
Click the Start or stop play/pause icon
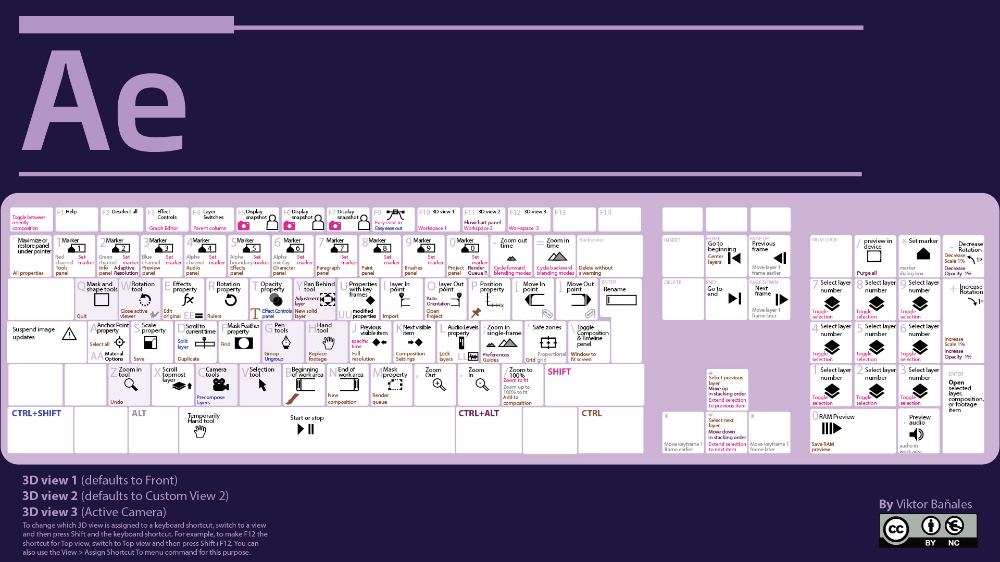click(x=305, y=429)
